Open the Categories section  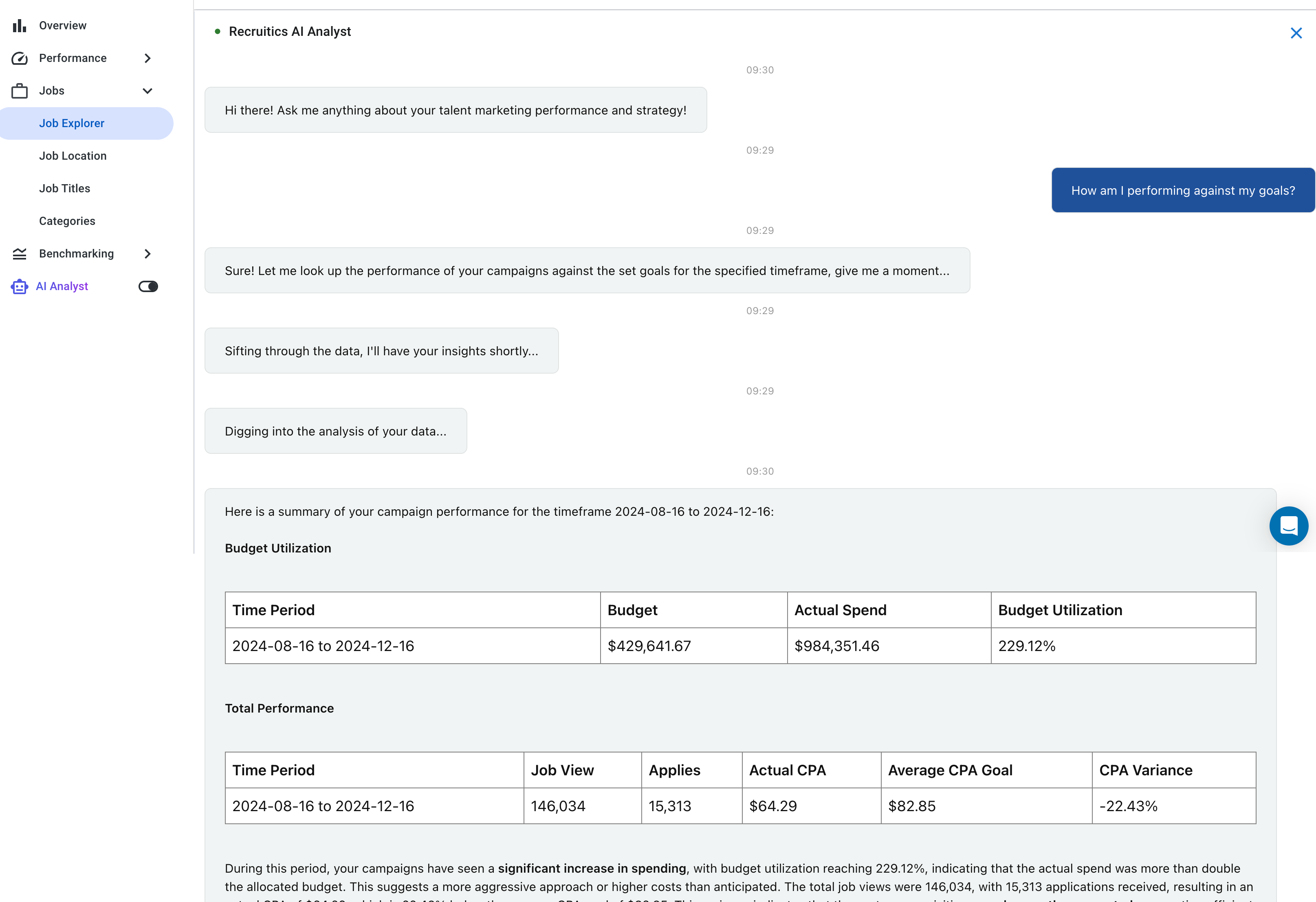click(67, 220)
